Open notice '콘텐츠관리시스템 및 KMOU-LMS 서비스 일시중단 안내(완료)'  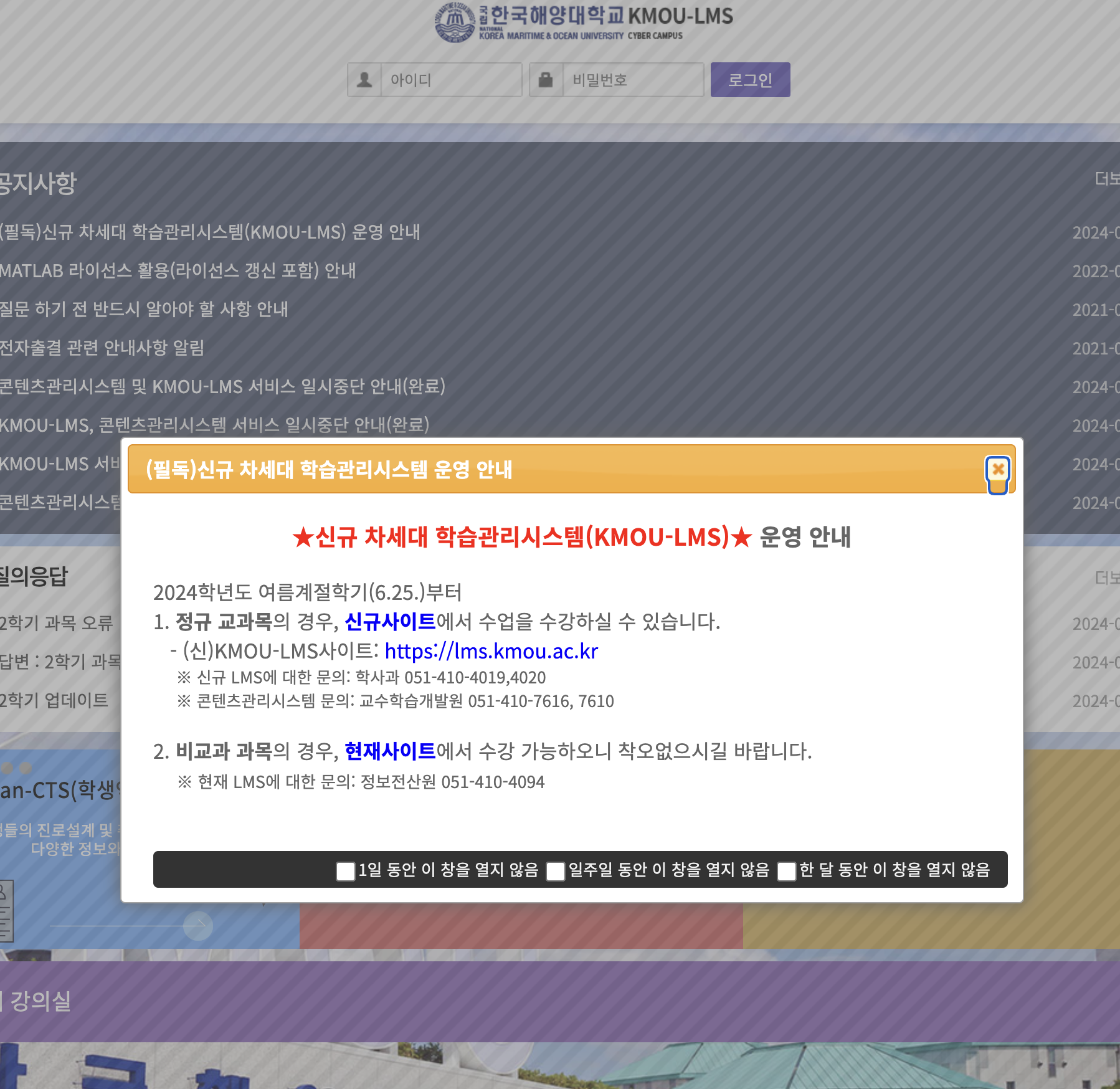click(222, 386)
